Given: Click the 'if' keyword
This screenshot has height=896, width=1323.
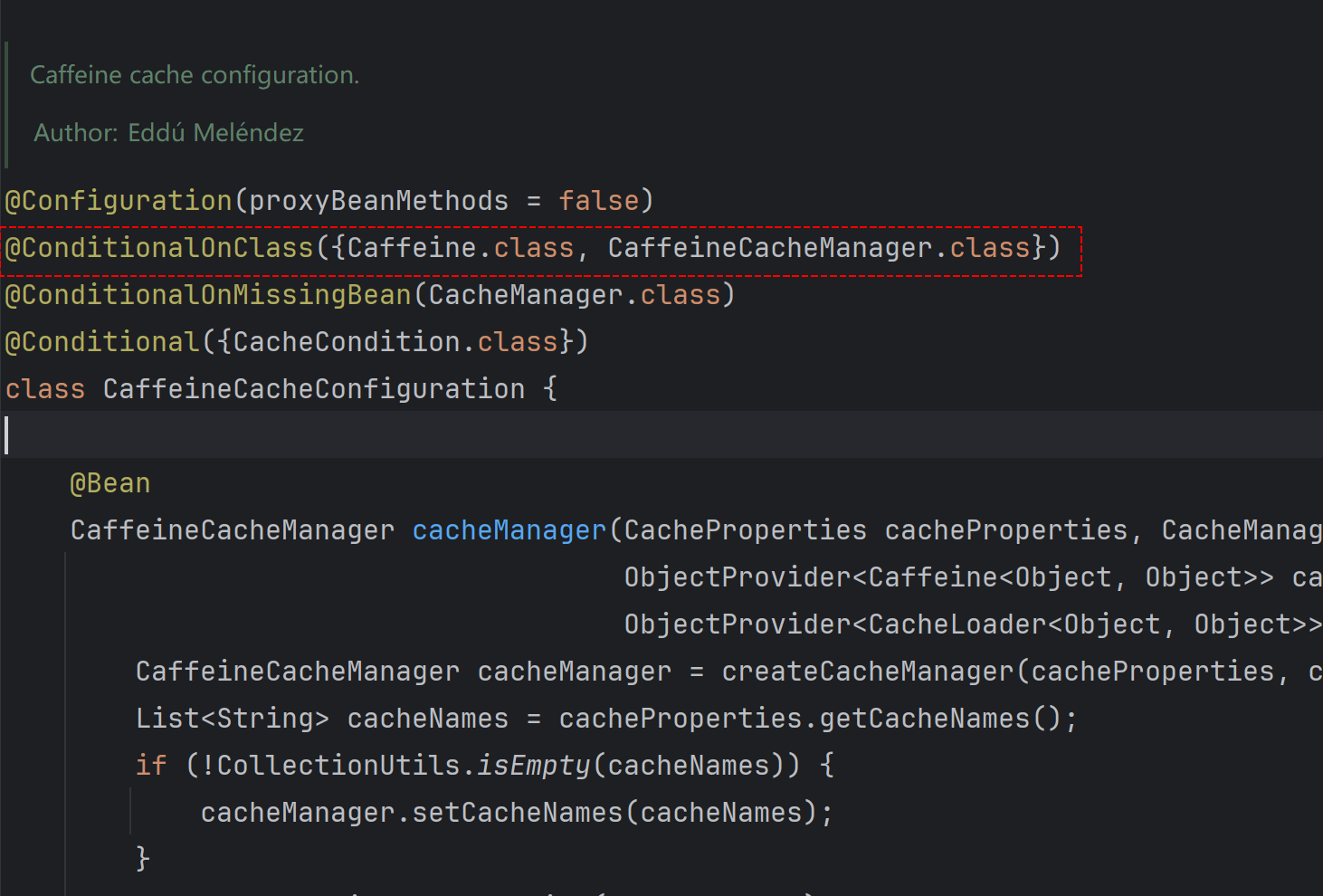Looking at the screenshot, I should pos(151,766).
